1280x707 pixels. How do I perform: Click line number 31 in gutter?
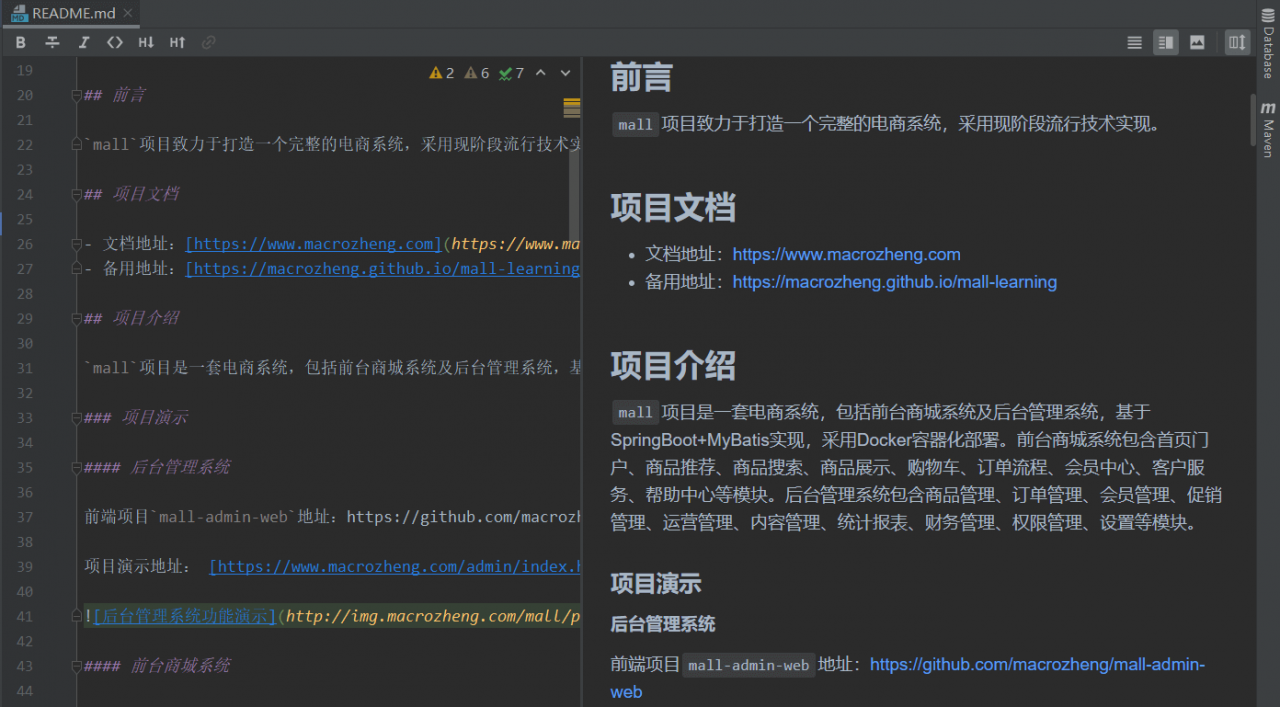point(25,368)
